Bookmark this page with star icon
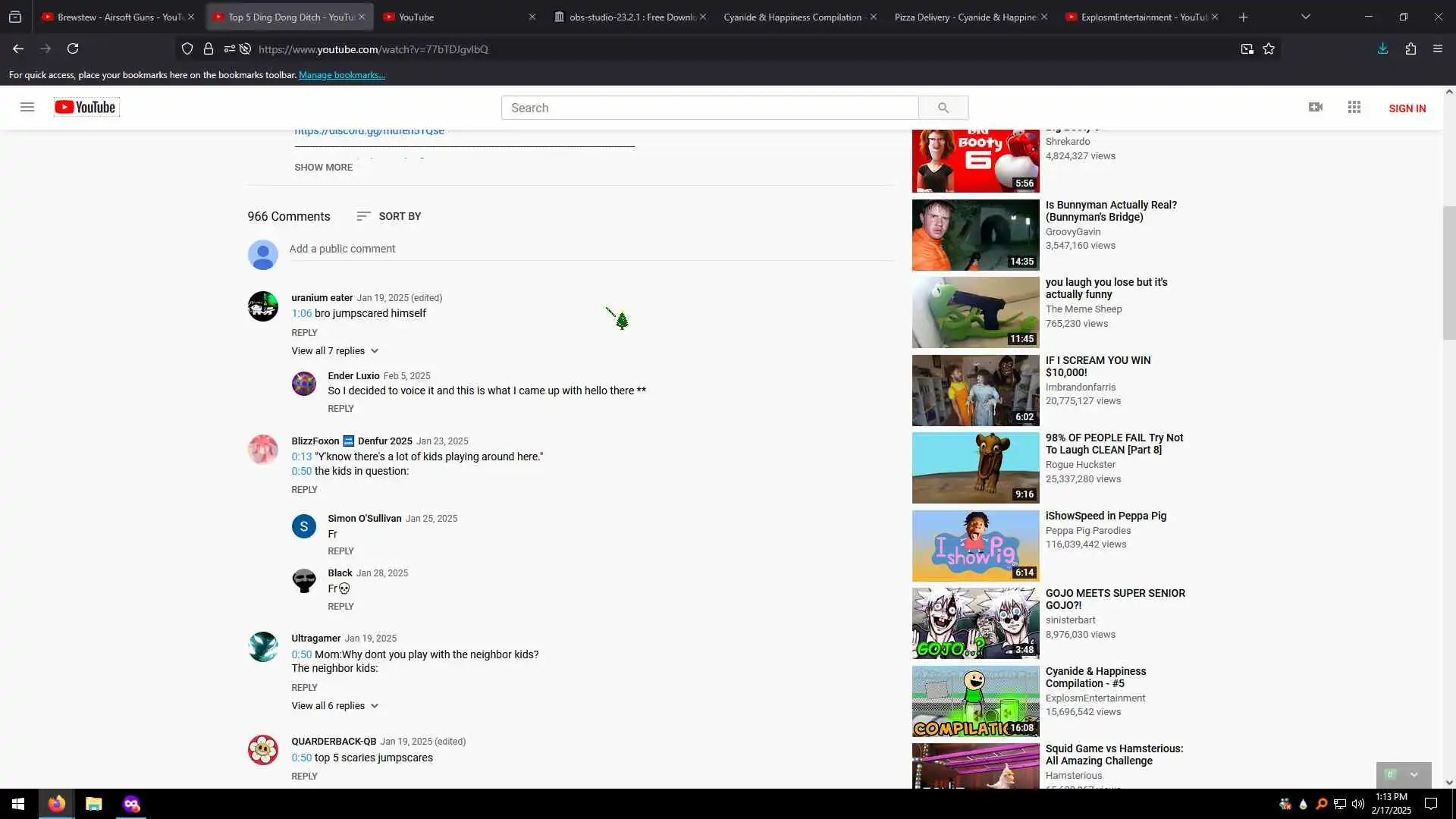This screenshot has width=1456, height=819. pos(1269,49)
